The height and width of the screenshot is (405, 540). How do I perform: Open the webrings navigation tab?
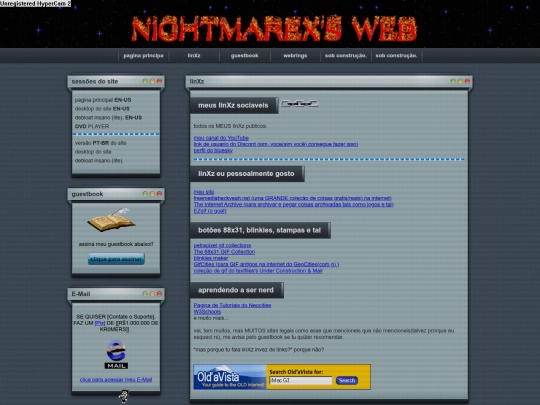click(x=295, y=56)
